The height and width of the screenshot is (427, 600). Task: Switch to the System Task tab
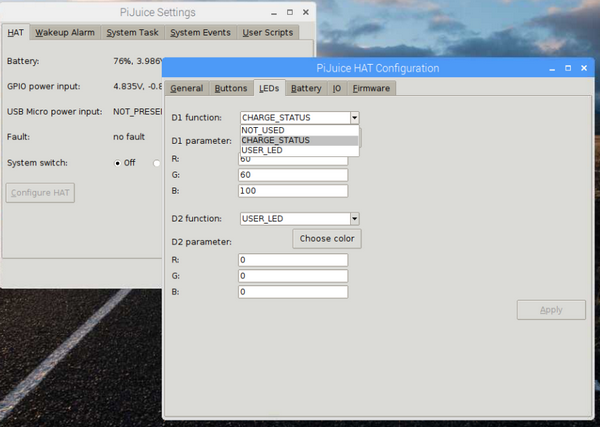pos(132,33)
